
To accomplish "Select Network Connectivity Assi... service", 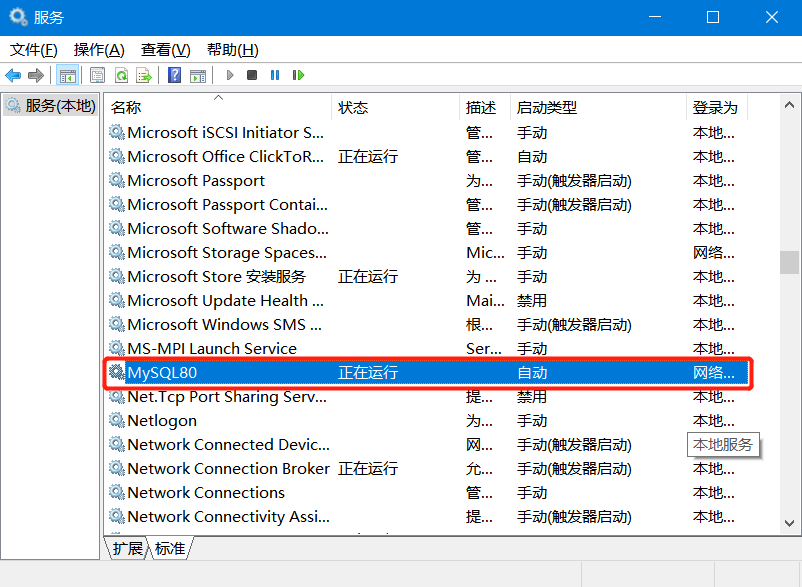I will tap(428, 517).
